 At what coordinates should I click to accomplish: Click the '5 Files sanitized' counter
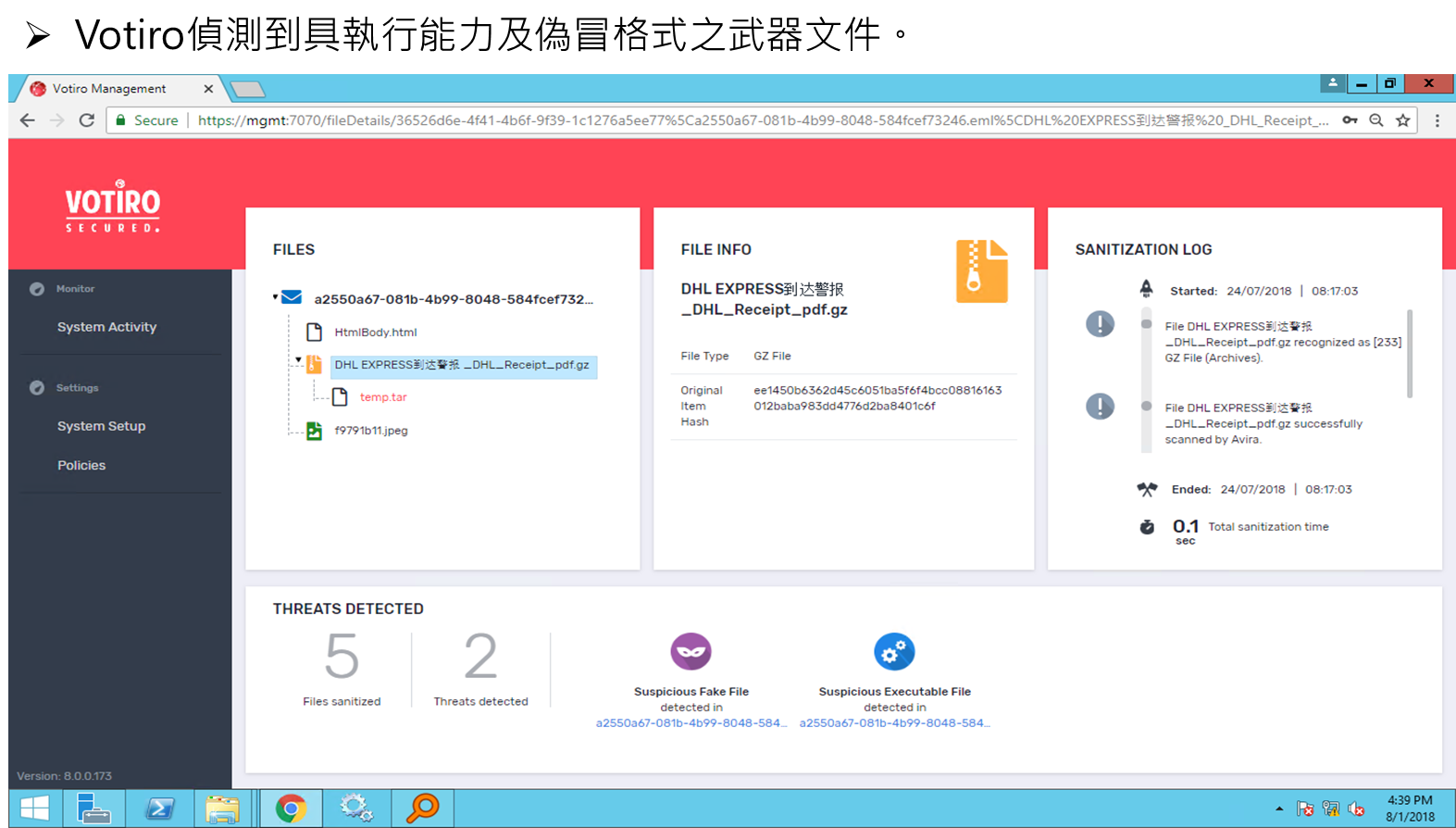(x=342, y=669)
